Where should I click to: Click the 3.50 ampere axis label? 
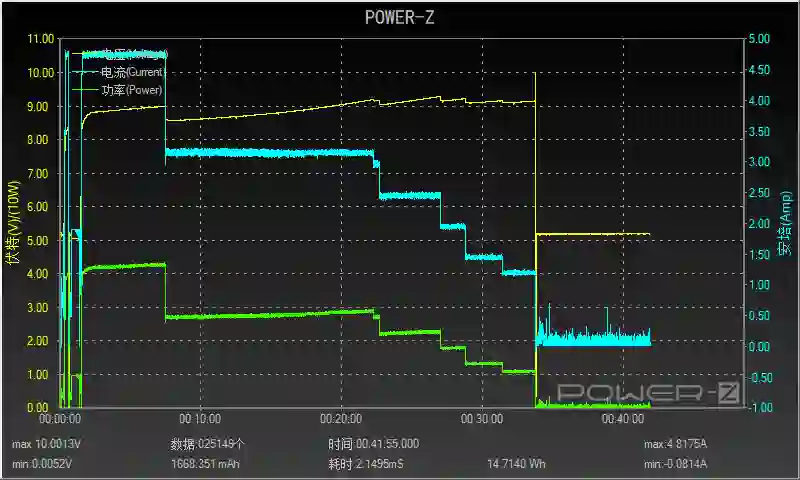(759, 131)
